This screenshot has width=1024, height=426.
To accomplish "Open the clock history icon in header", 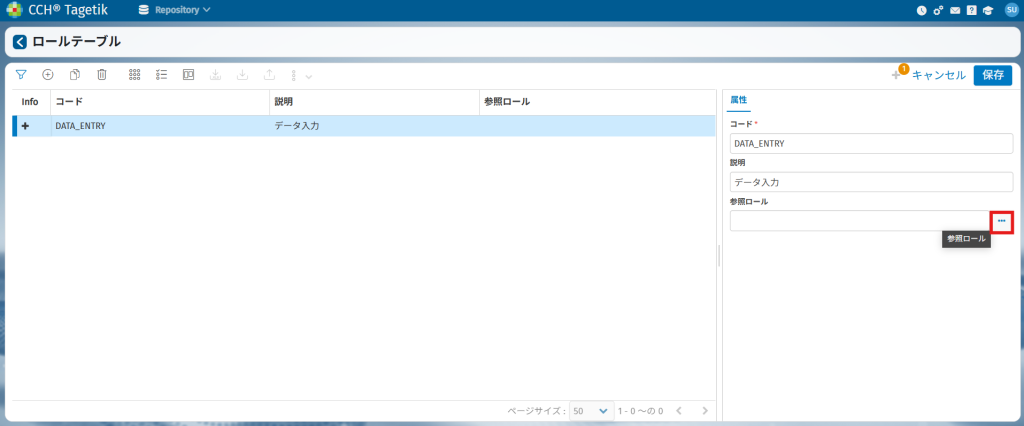I will (921, 10).
